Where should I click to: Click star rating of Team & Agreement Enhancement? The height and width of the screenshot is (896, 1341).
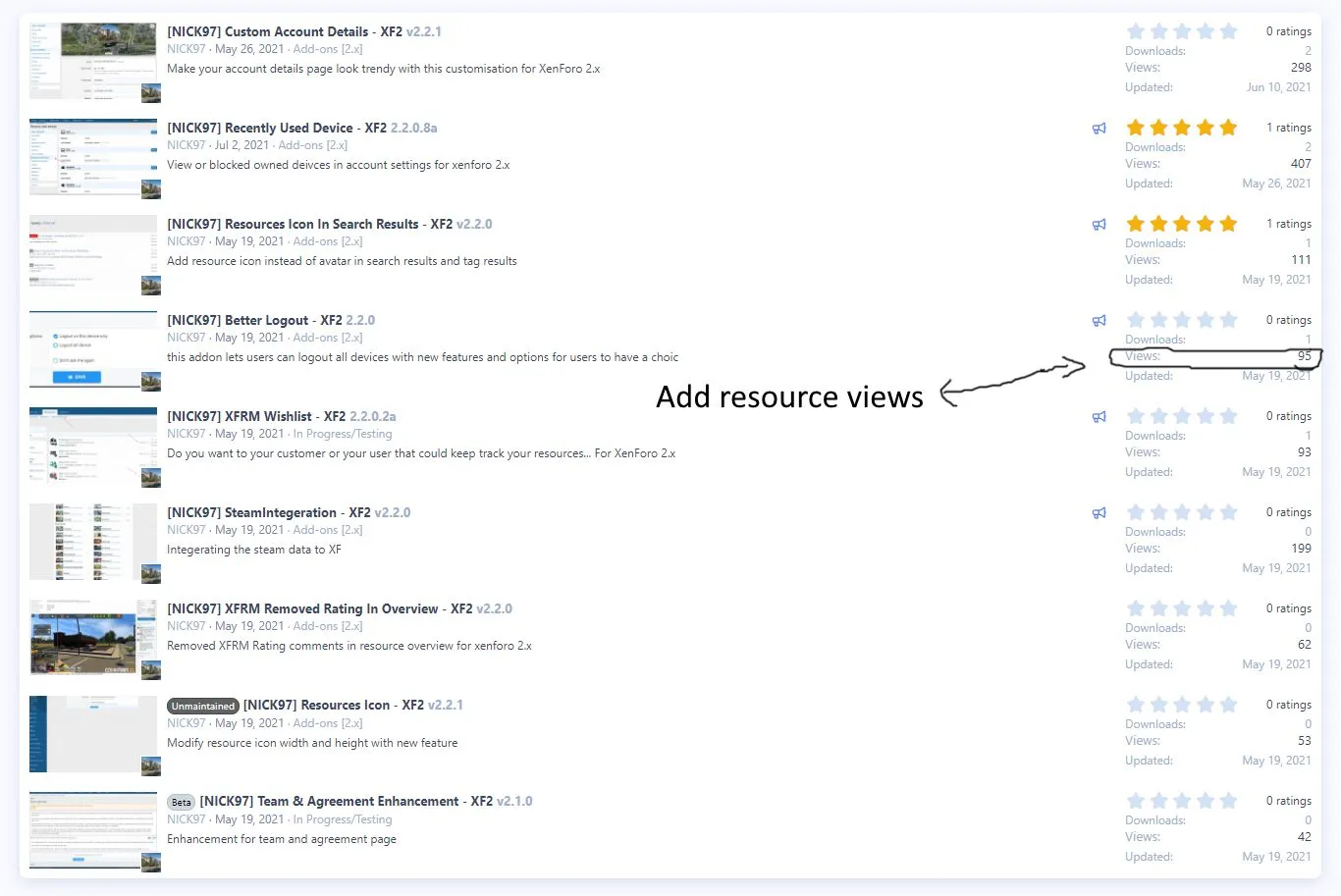(x=1181, y=801)
